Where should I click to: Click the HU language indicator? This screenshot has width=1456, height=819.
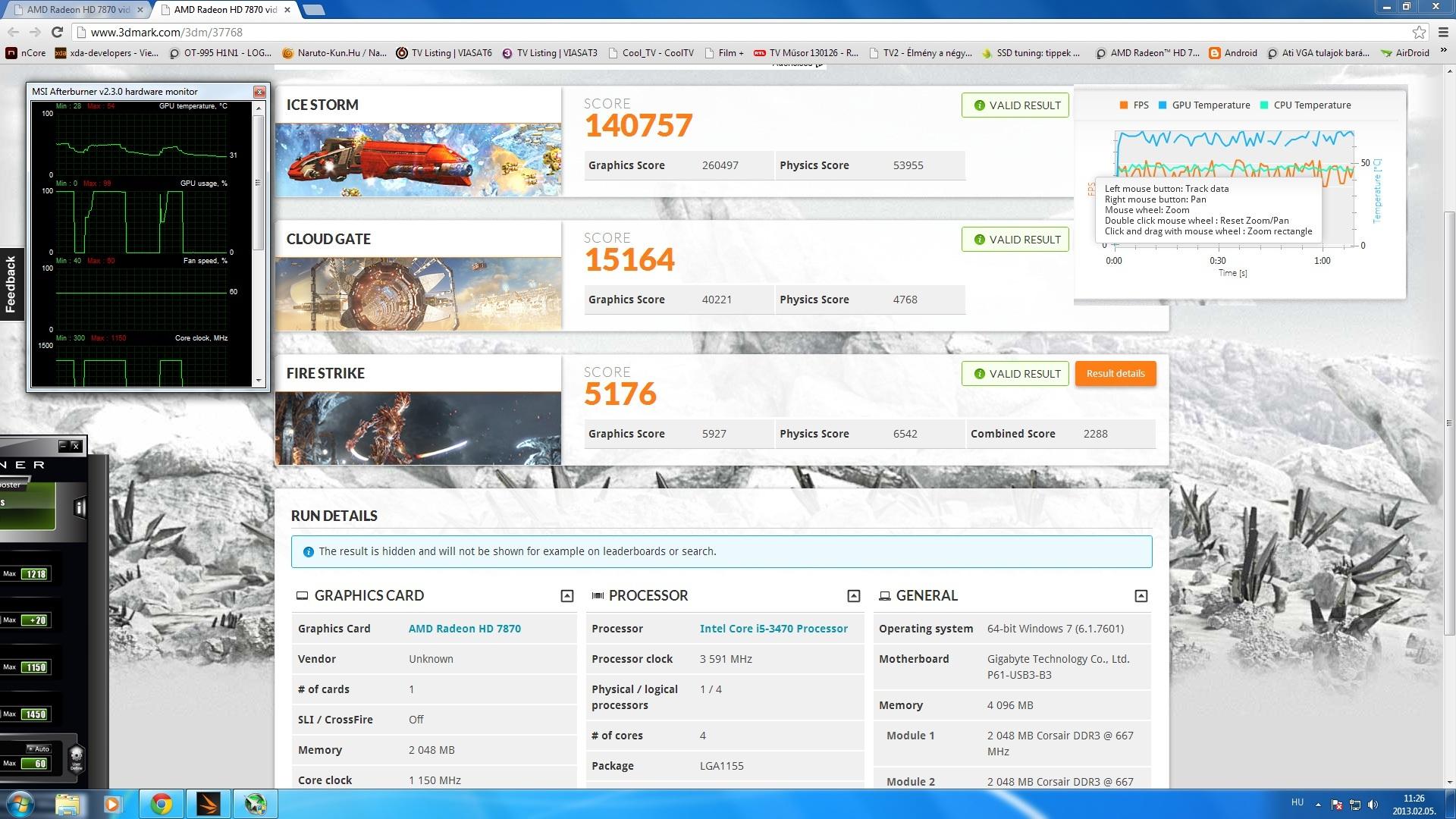1298,802
